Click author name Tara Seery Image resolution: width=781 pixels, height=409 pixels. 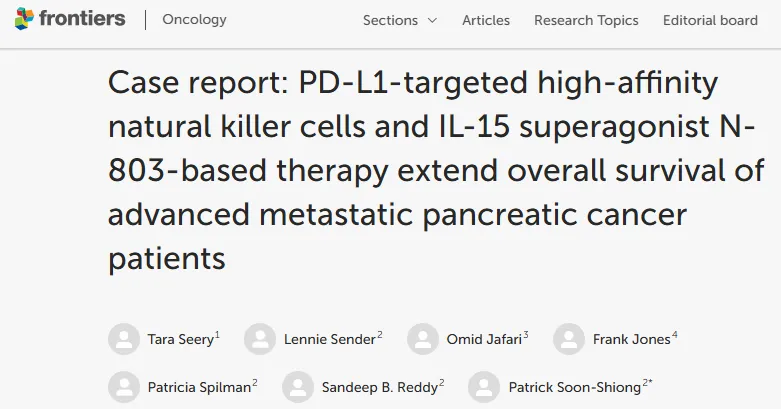tap(180, 339)
